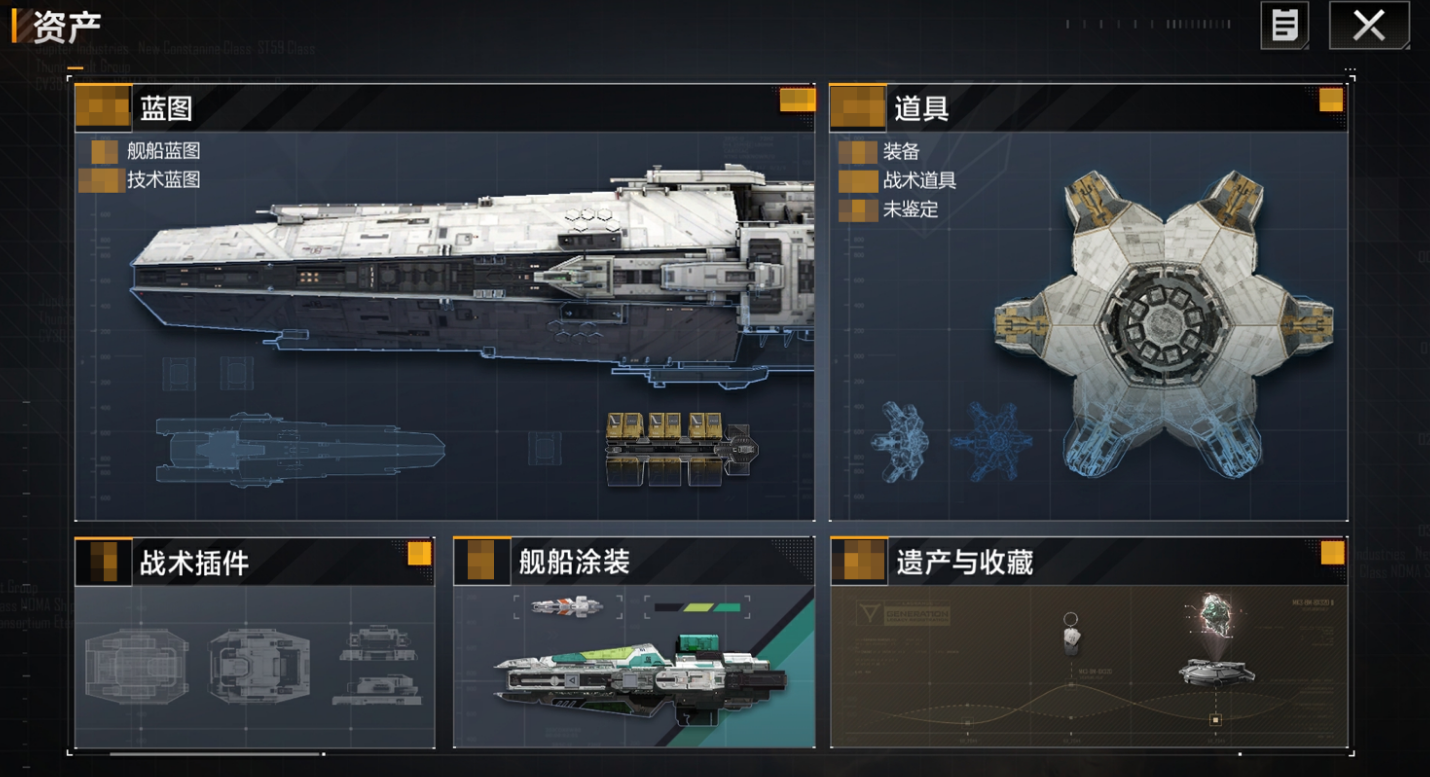Click the orange marker in 道具 header corner

click(x=1331, y=100)
